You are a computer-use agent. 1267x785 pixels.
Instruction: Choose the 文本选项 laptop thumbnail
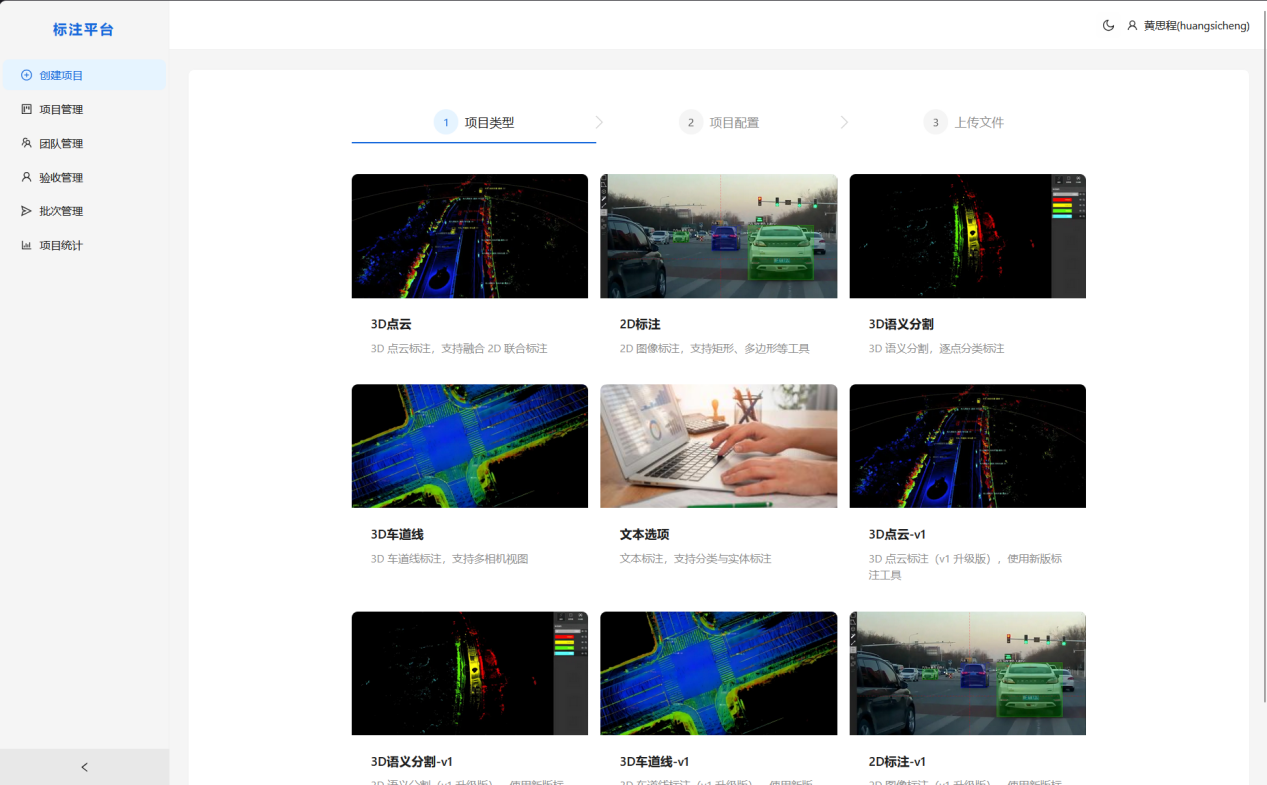pos(719,446)
